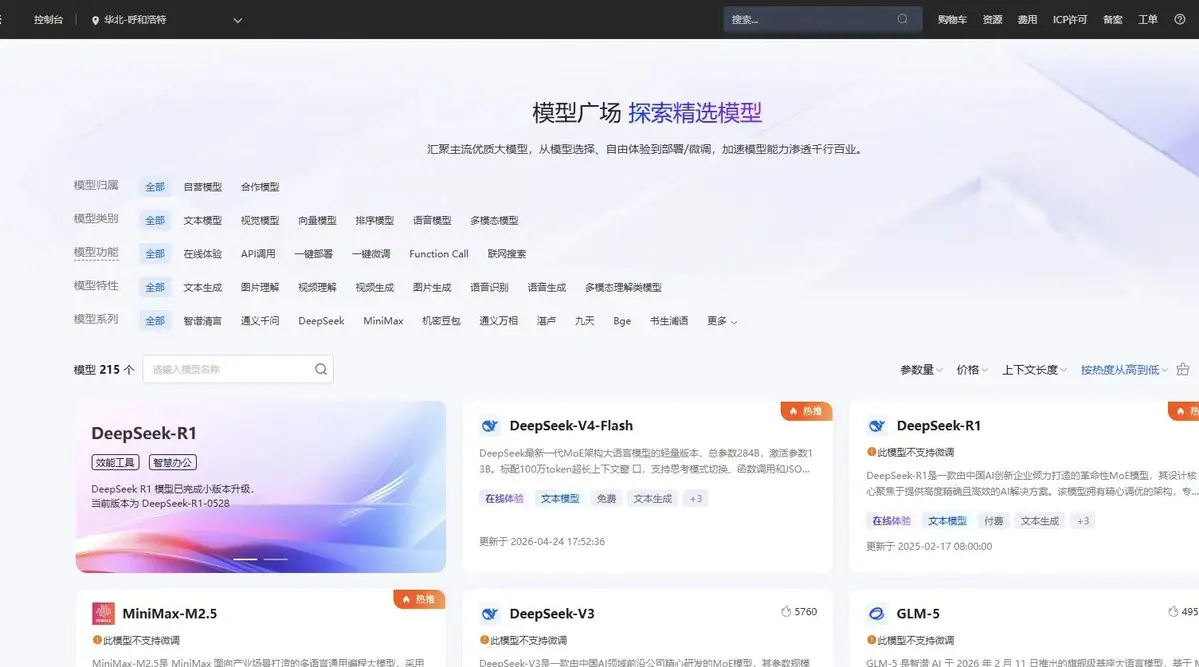
Task: Open the 参数量 sort dropdown
Action: click(921, 369)
